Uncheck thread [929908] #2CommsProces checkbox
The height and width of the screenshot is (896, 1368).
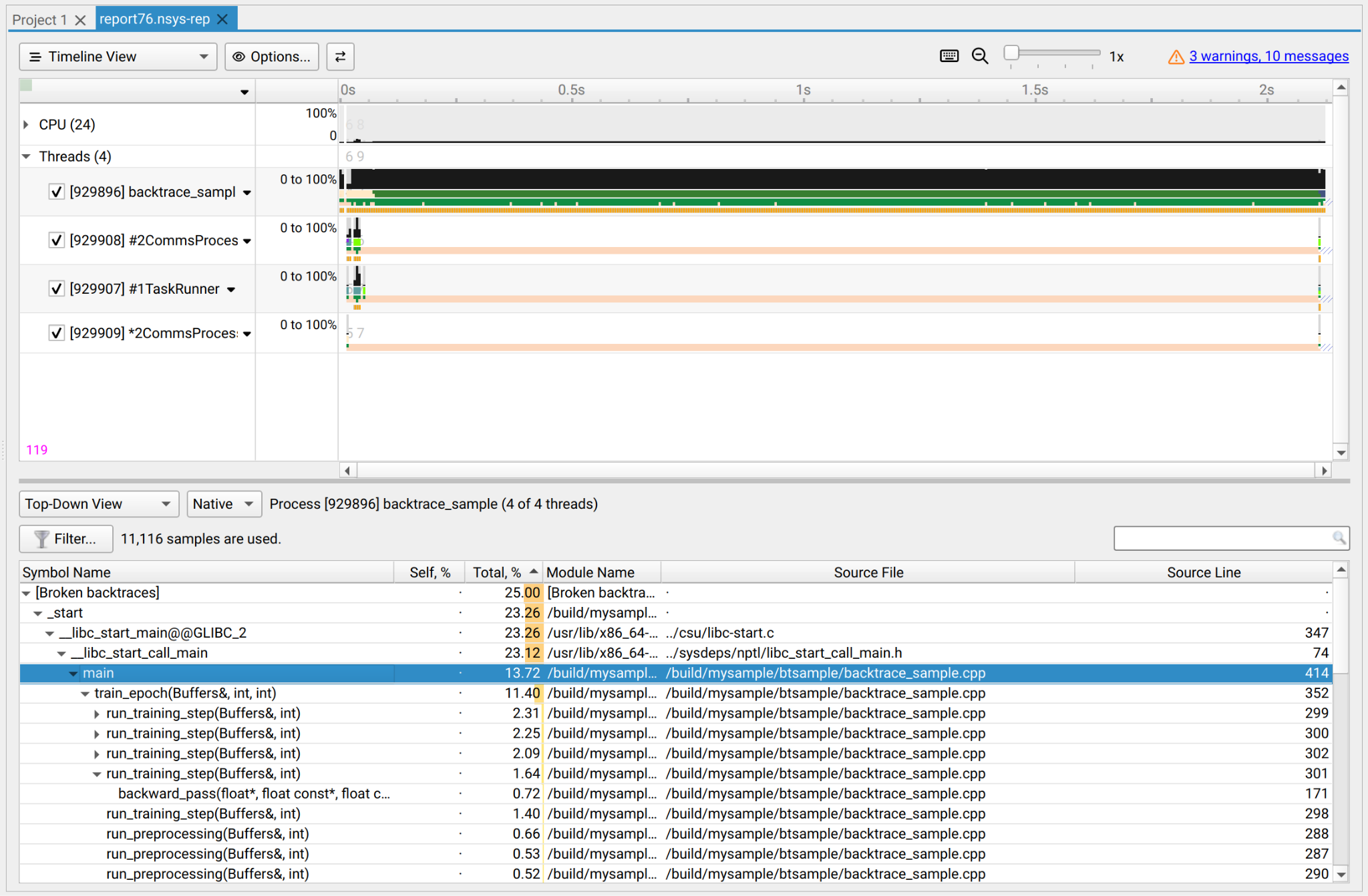tap(57, 240)
